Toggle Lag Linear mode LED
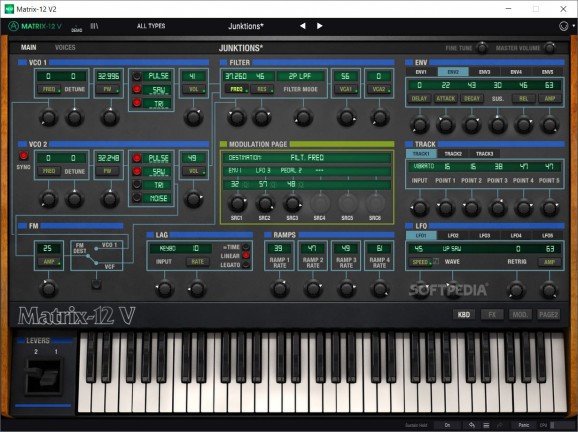Image resolution: width=578 pixels, height=432 pixels. 246,255
